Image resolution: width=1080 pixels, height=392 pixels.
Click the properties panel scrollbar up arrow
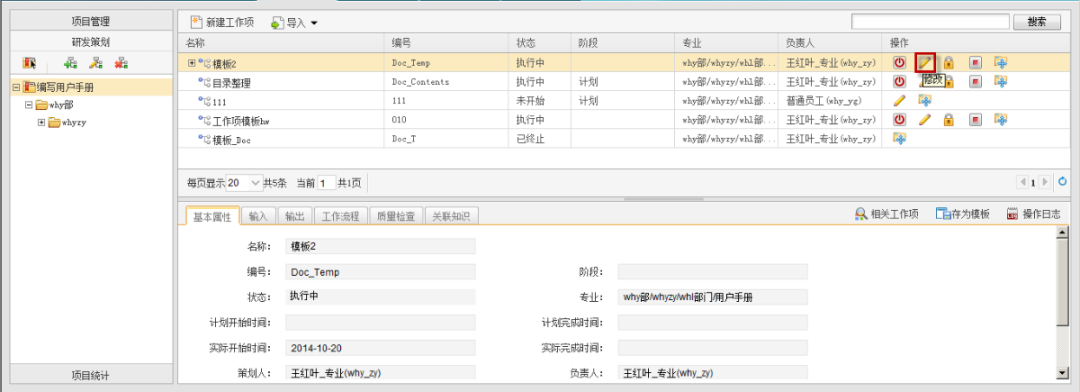coord(1063,232)
